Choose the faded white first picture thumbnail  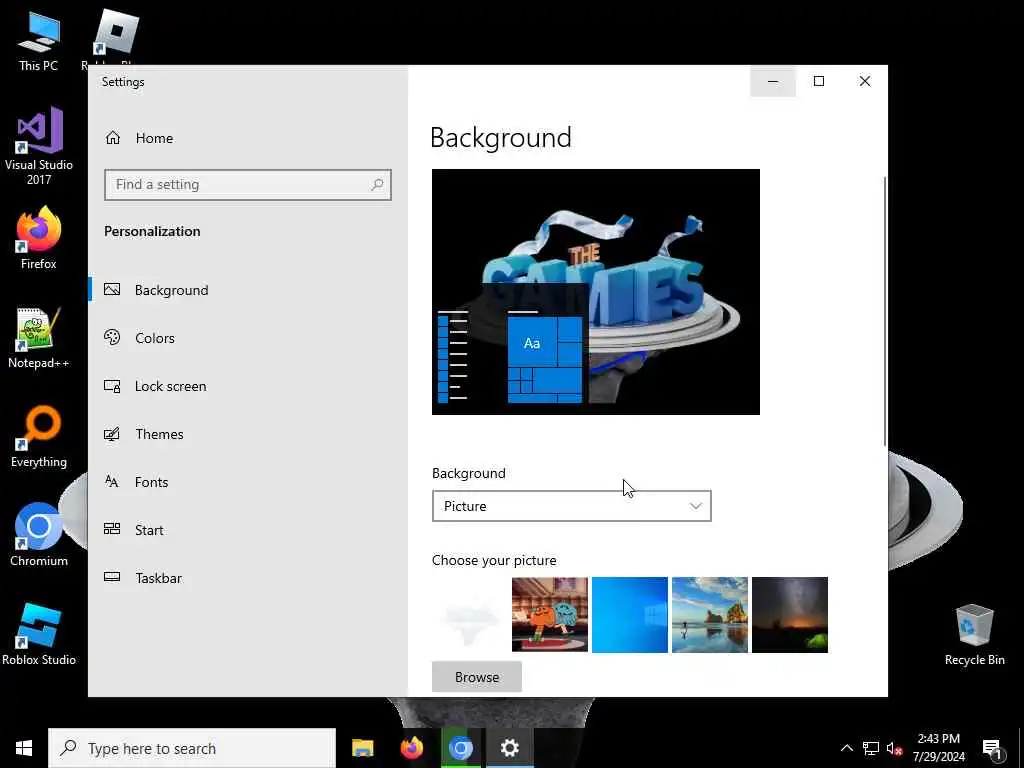(470, 615)
